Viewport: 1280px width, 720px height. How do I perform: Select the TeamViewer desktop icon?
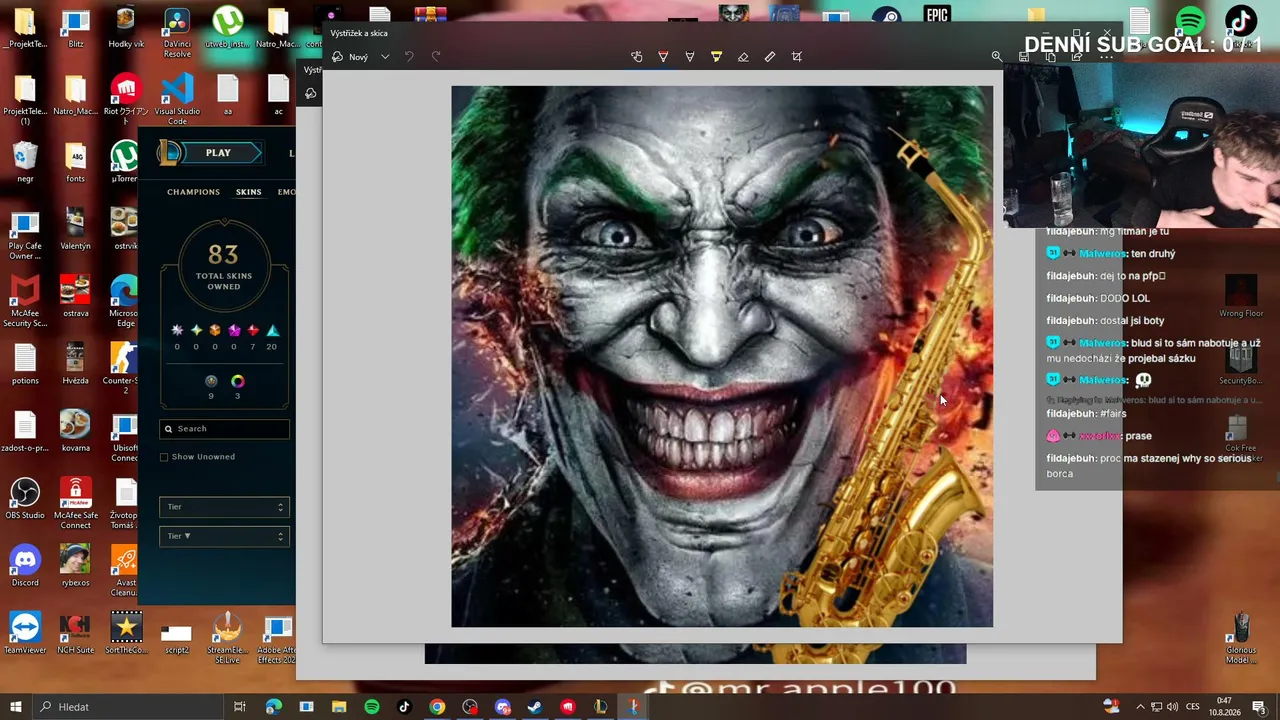pyautogui.click(x=25, y=633)
